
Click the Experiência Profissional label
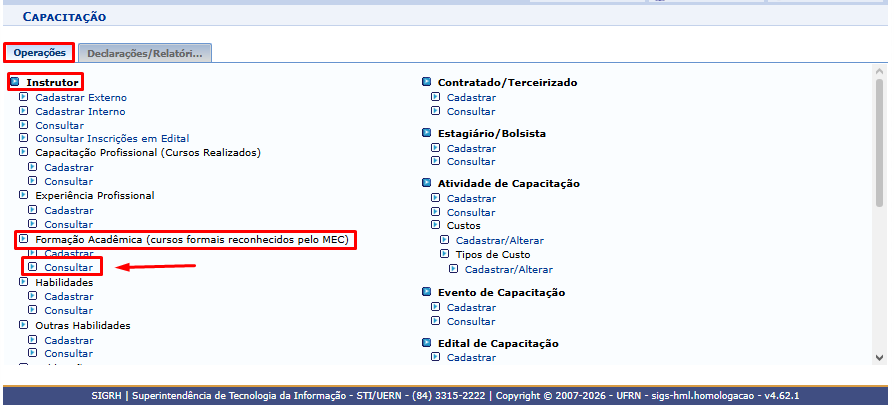click(x=95, y=196)
